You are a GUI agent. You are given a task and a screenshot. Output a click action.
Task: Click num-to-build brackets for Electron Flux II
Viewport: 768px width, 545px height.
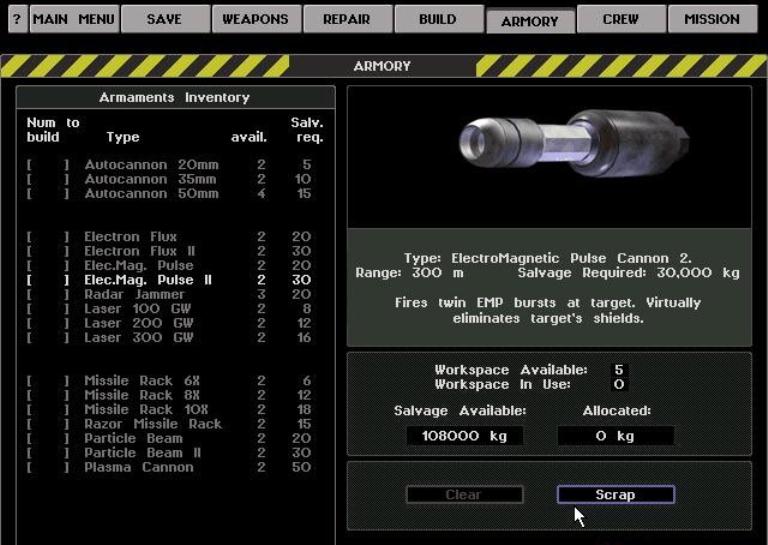(49, 252)
